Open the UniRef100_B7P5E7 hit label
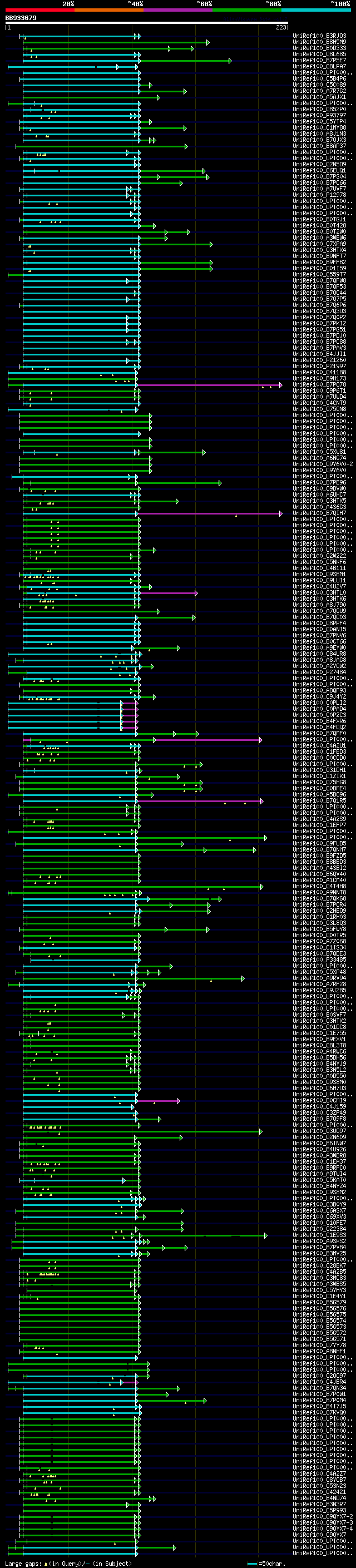 click(319, 60)
